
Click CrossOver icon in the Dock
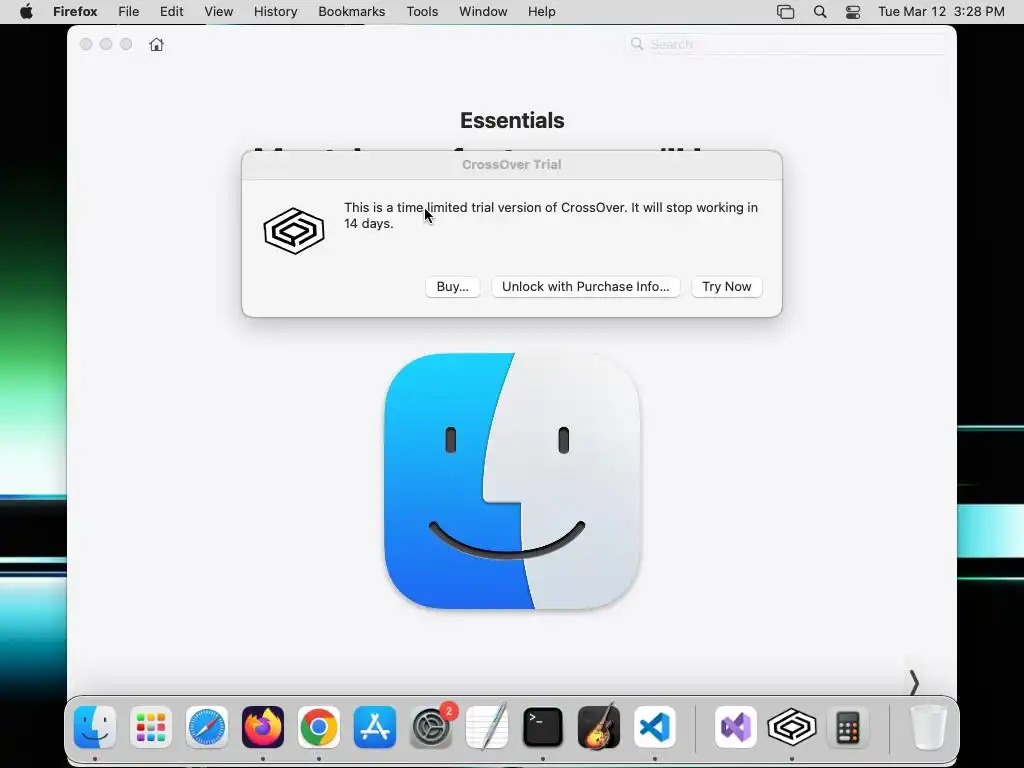coord(792,727)
